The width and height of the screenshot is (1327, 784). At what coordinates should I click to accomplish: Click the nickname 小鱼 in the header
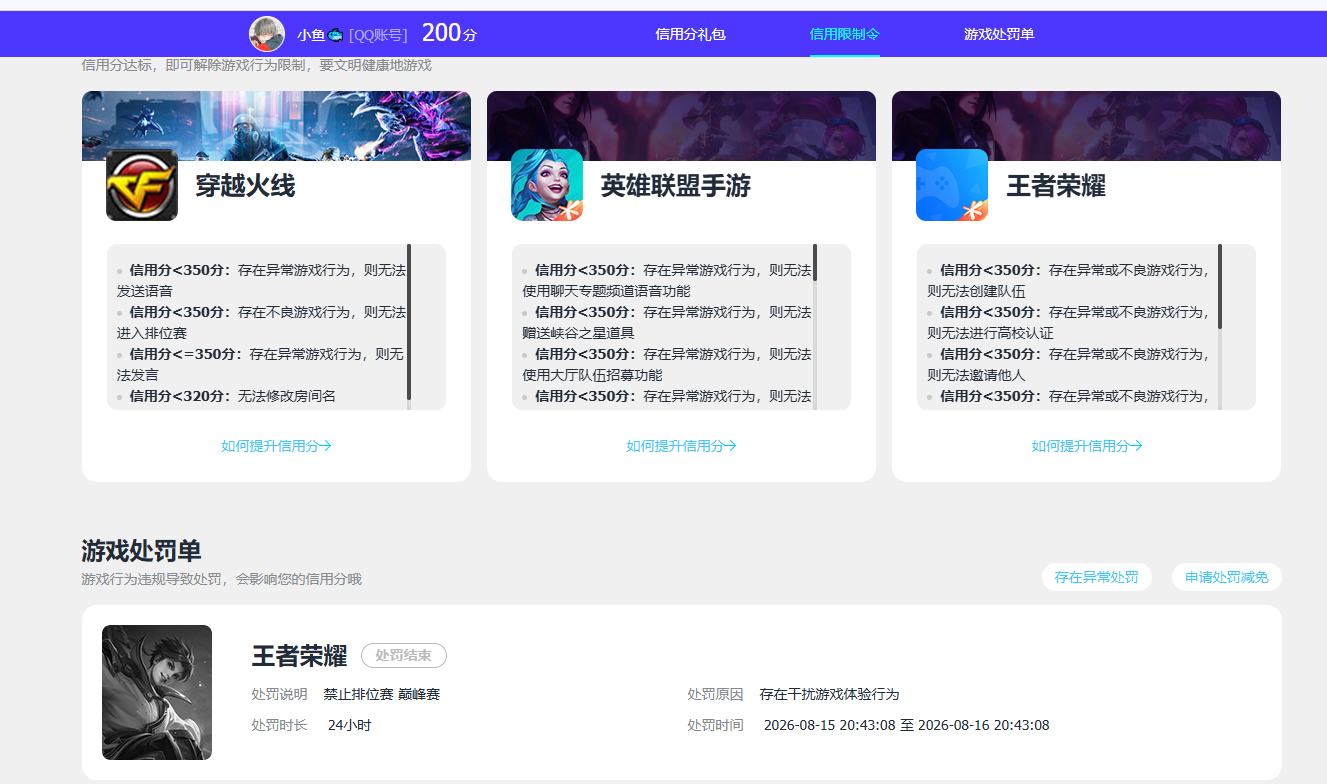pyautogui.click(x=311, y=35)
